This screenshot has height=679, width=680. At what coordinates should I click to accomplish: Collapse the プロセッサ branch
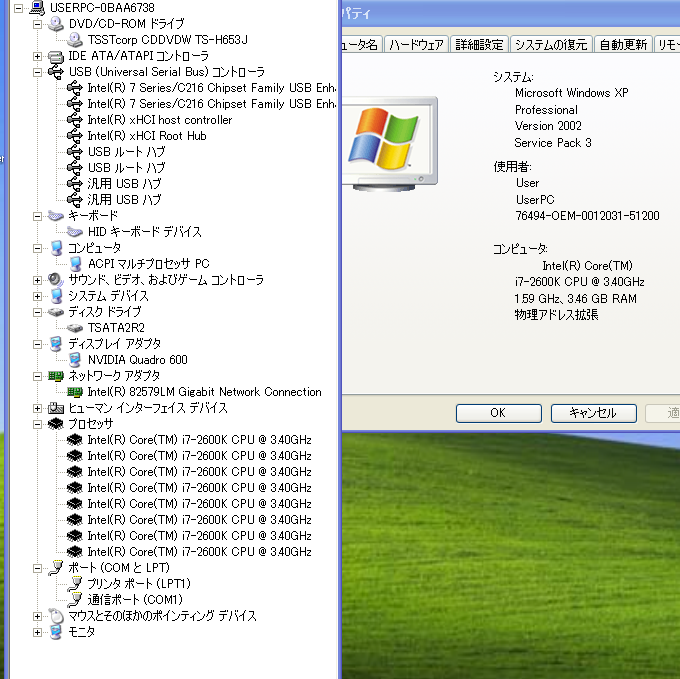(x=37, y=424)
